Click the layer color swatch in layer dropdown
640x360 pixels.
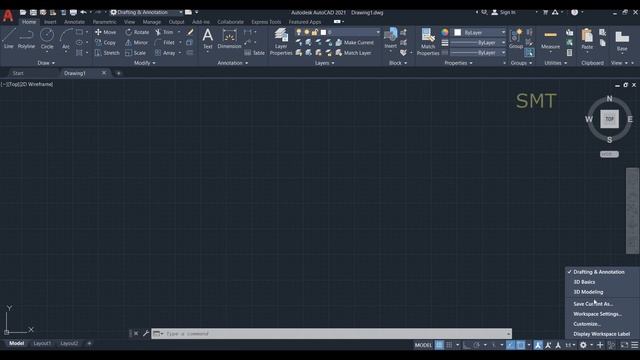(323, 32)
